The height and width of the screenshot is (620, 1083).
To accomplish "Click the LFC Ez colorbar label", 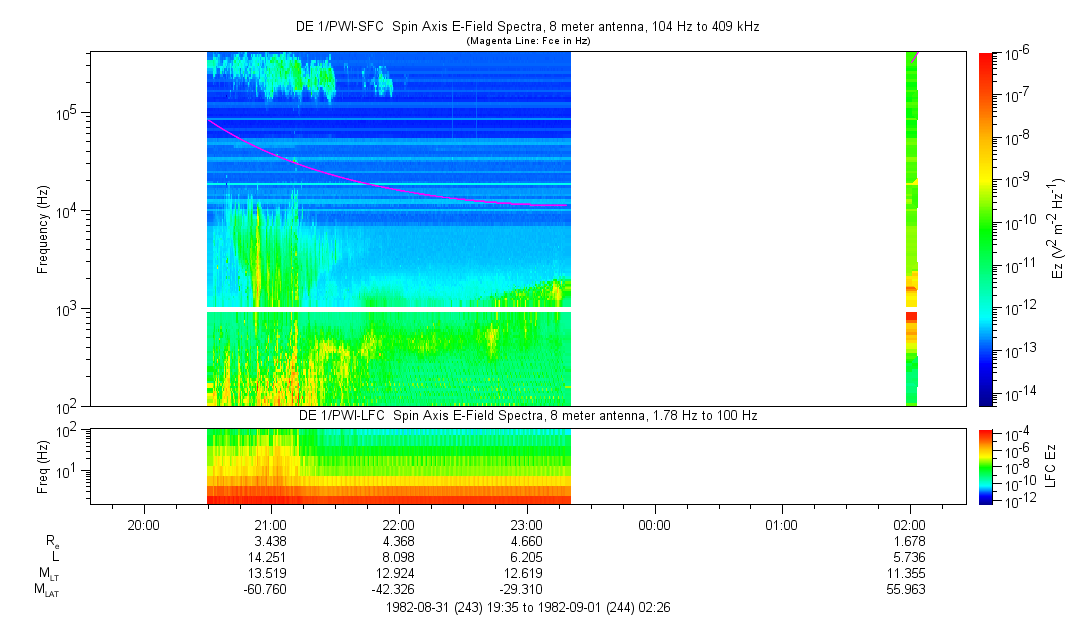I will point(1048,466).
